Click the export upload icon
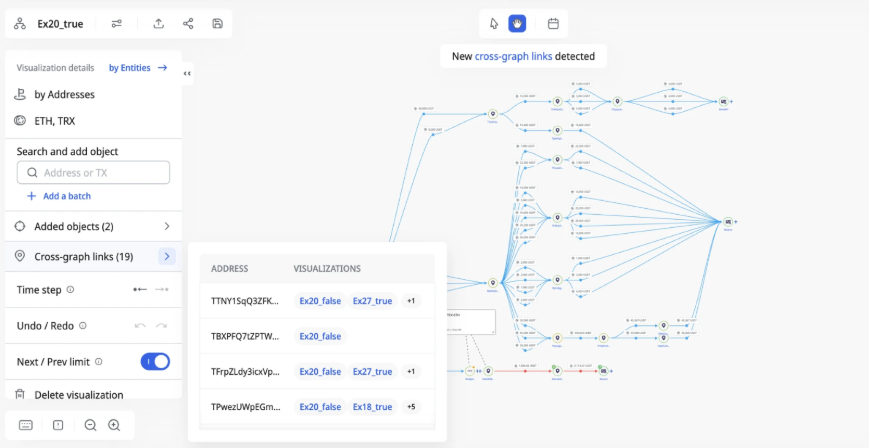This screenshot has height=448, width=870. point(159,24)
